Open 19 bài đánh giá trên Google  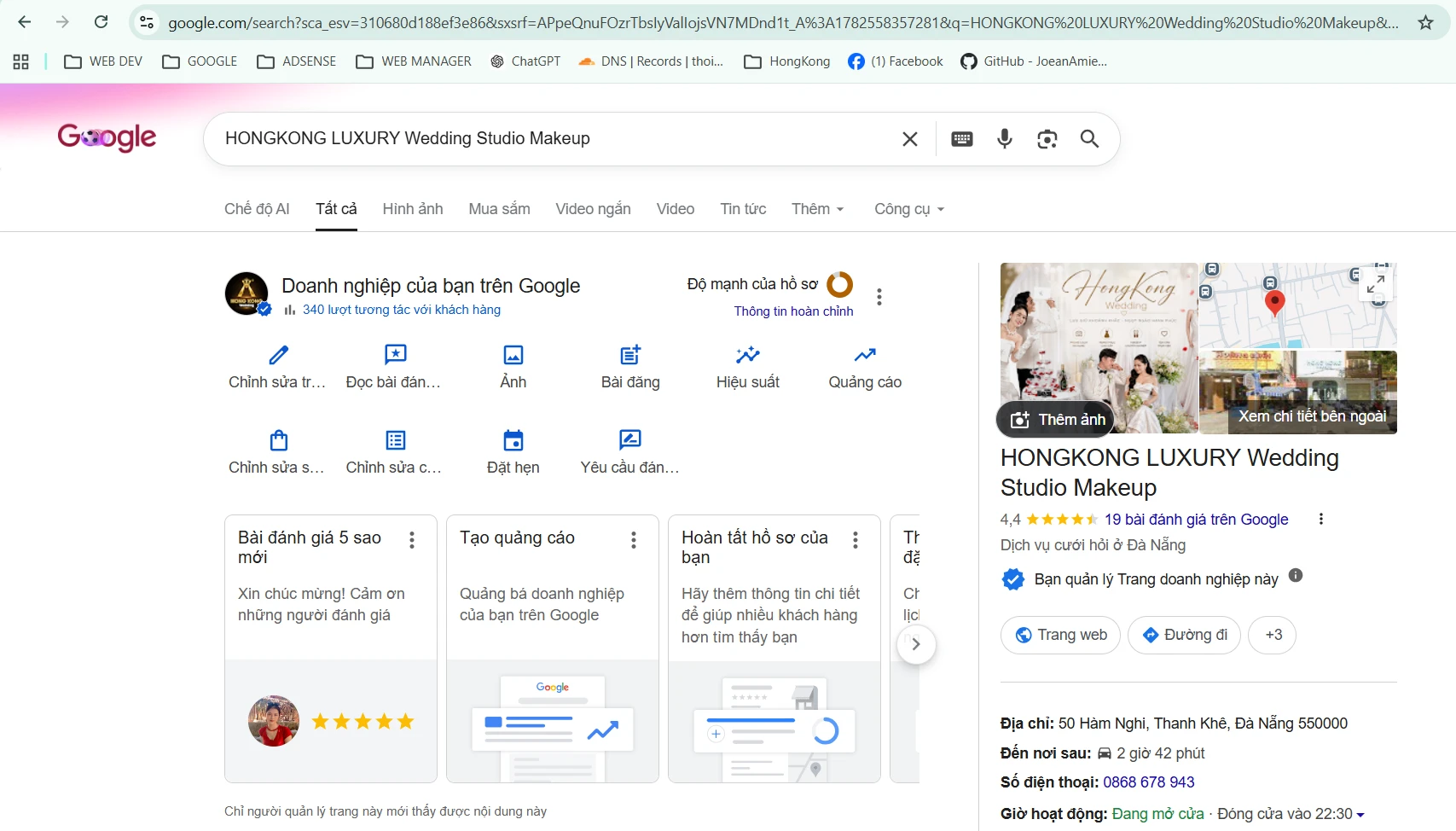click(1196, 520)
